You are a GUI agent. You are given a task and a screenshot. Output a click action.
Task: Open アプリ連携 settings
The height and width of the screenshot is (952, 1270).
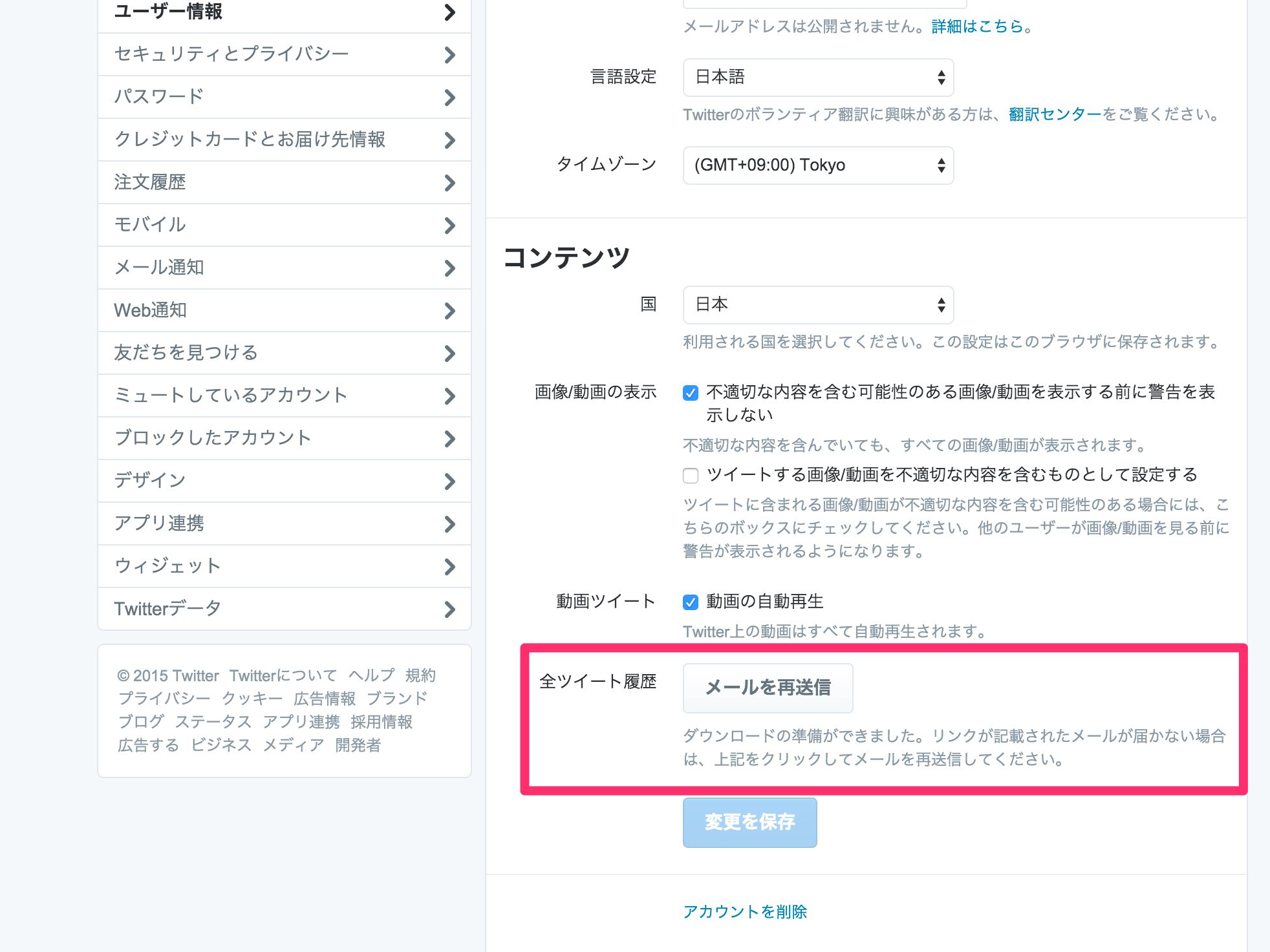[x=285, y=524]
